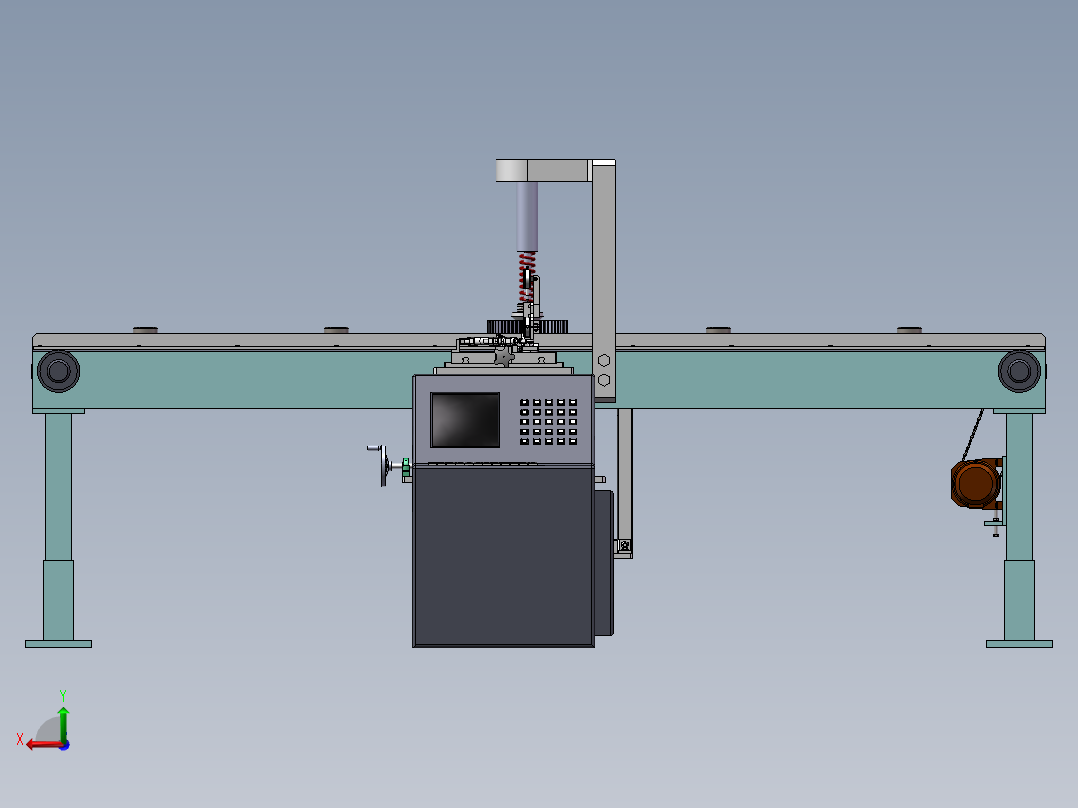
Task: Select the right leg's base foot plate
Action: (1019, 644)
